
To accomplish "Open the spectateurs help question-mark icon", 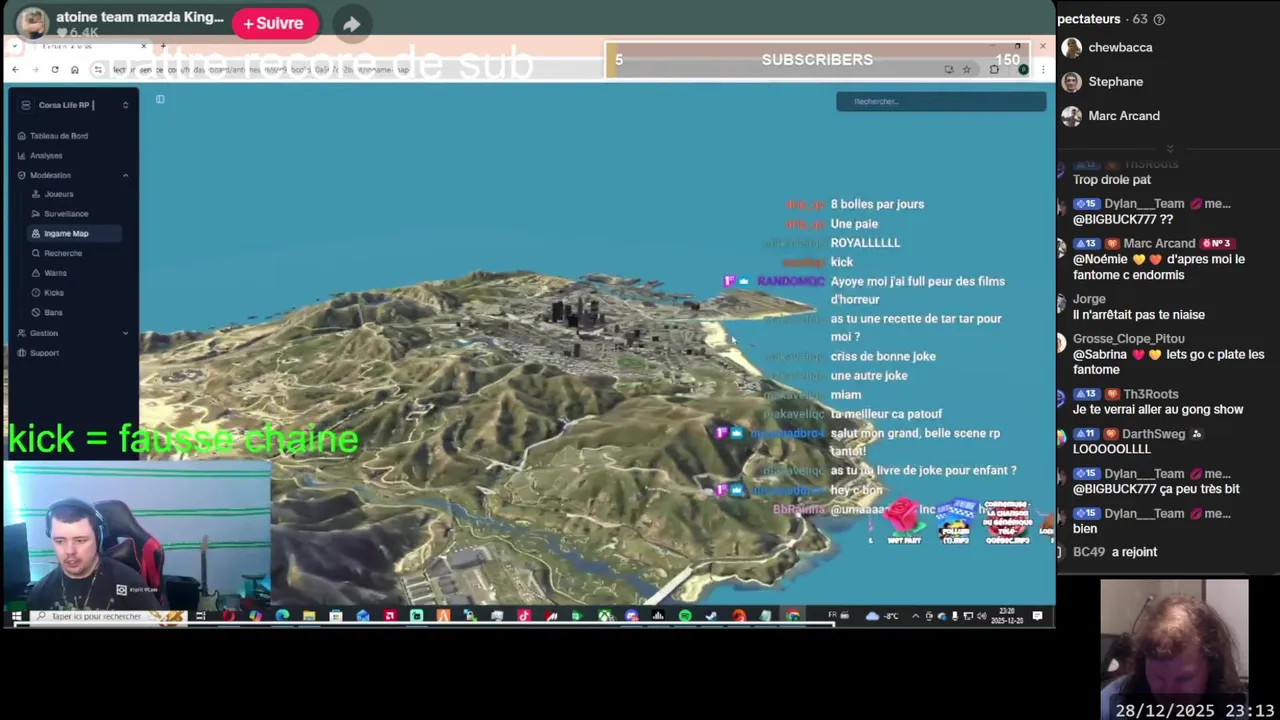I will pyautogui.click(x=1159, y=19).
